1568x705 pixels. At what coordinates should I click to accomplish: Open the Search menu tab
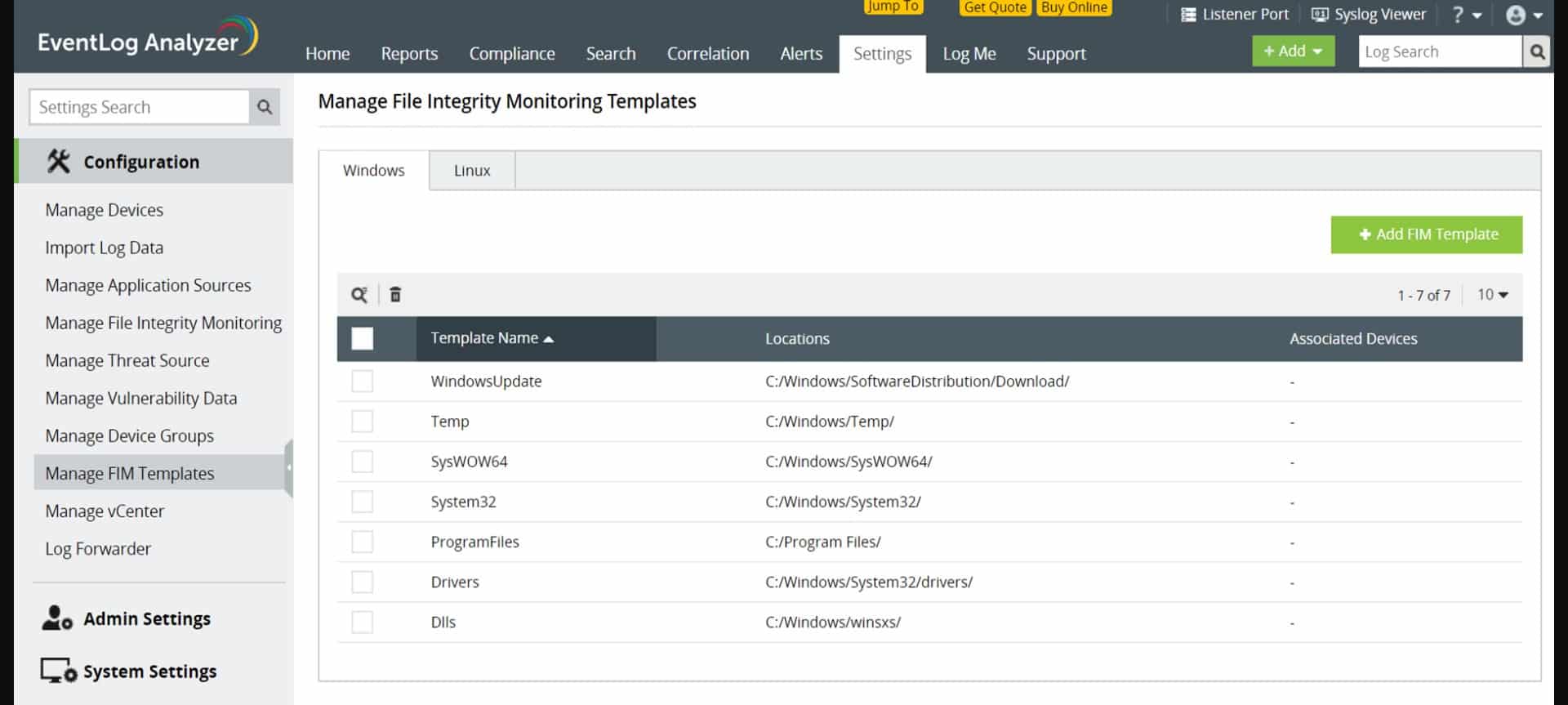611,53
